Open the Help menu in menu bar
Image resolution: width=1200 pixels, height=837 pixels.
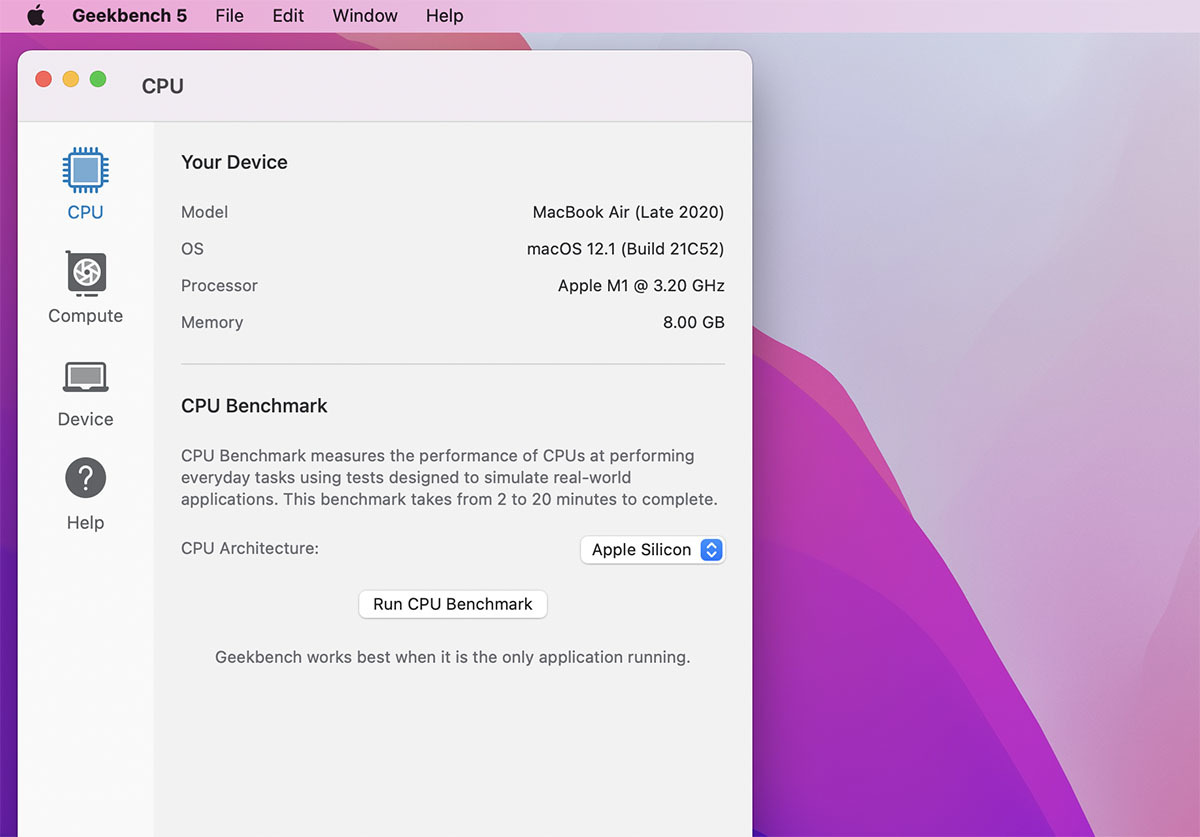pos(444,16)
